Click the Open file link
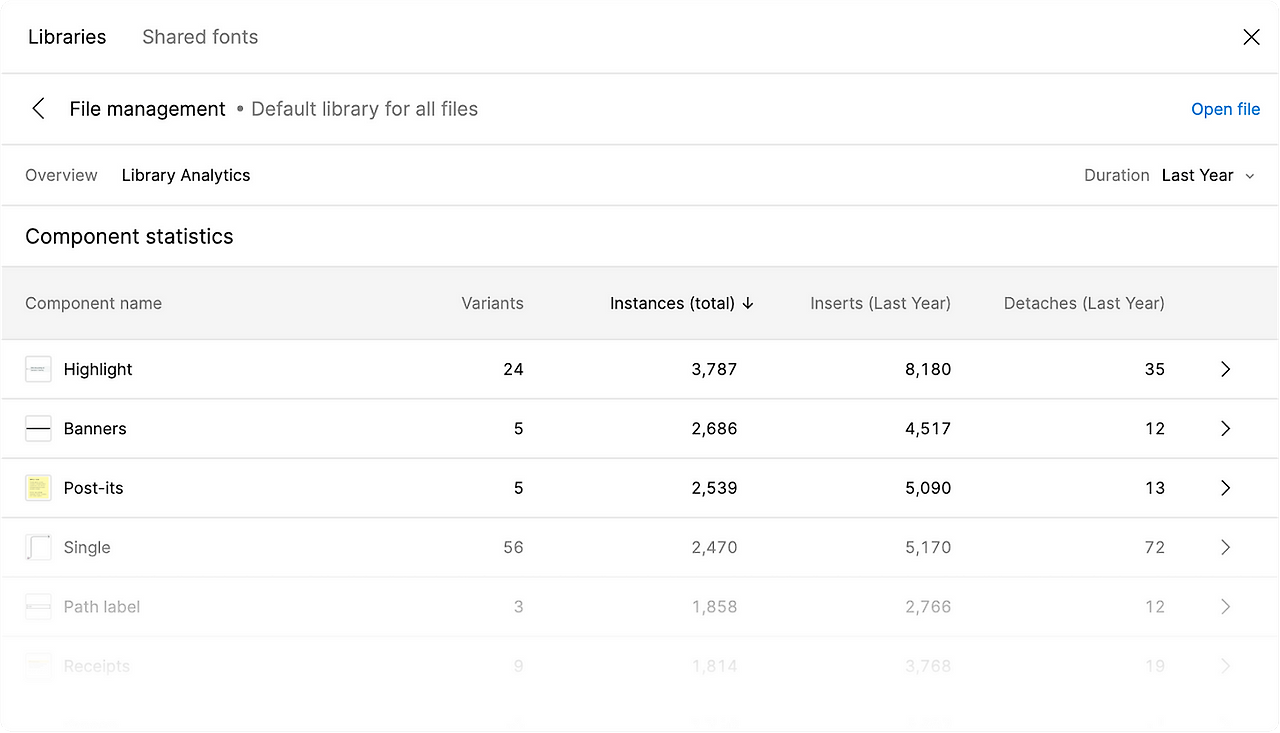Viewport: 1280px width, 733px height. (1225, 109)
